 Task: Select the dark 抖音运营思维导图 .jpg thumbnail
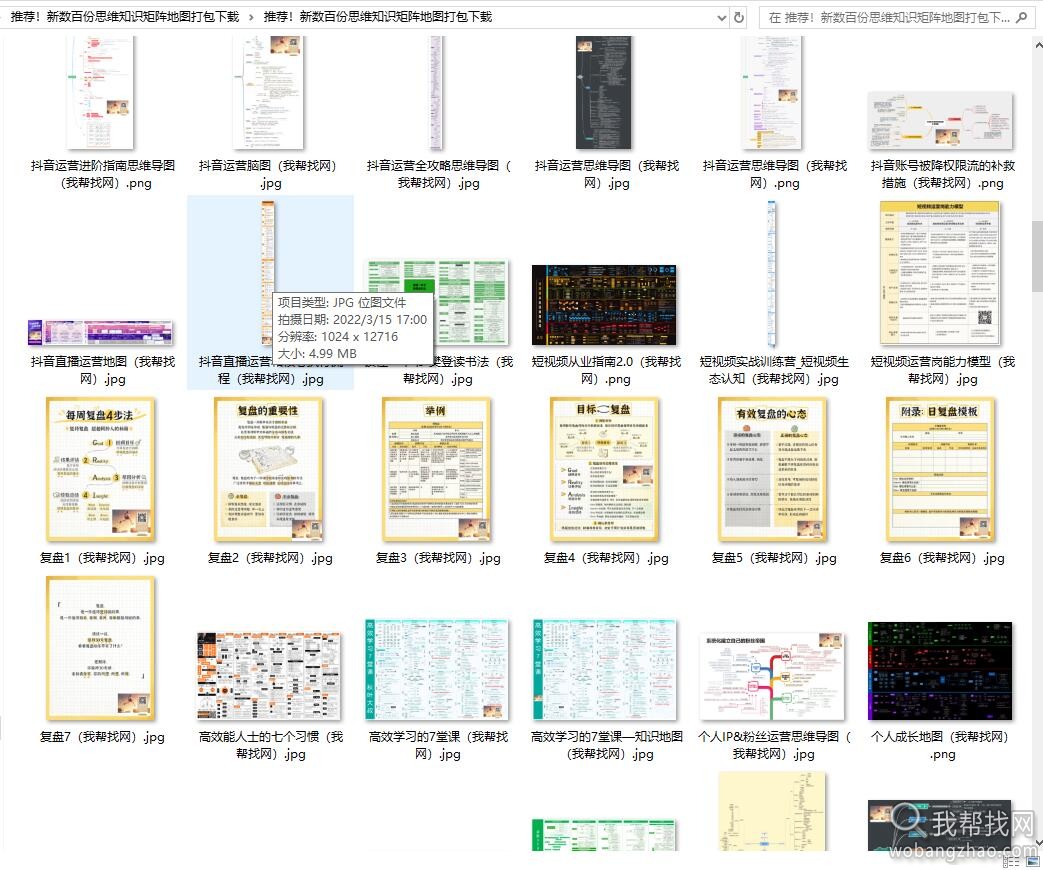(x=603, y=92)
